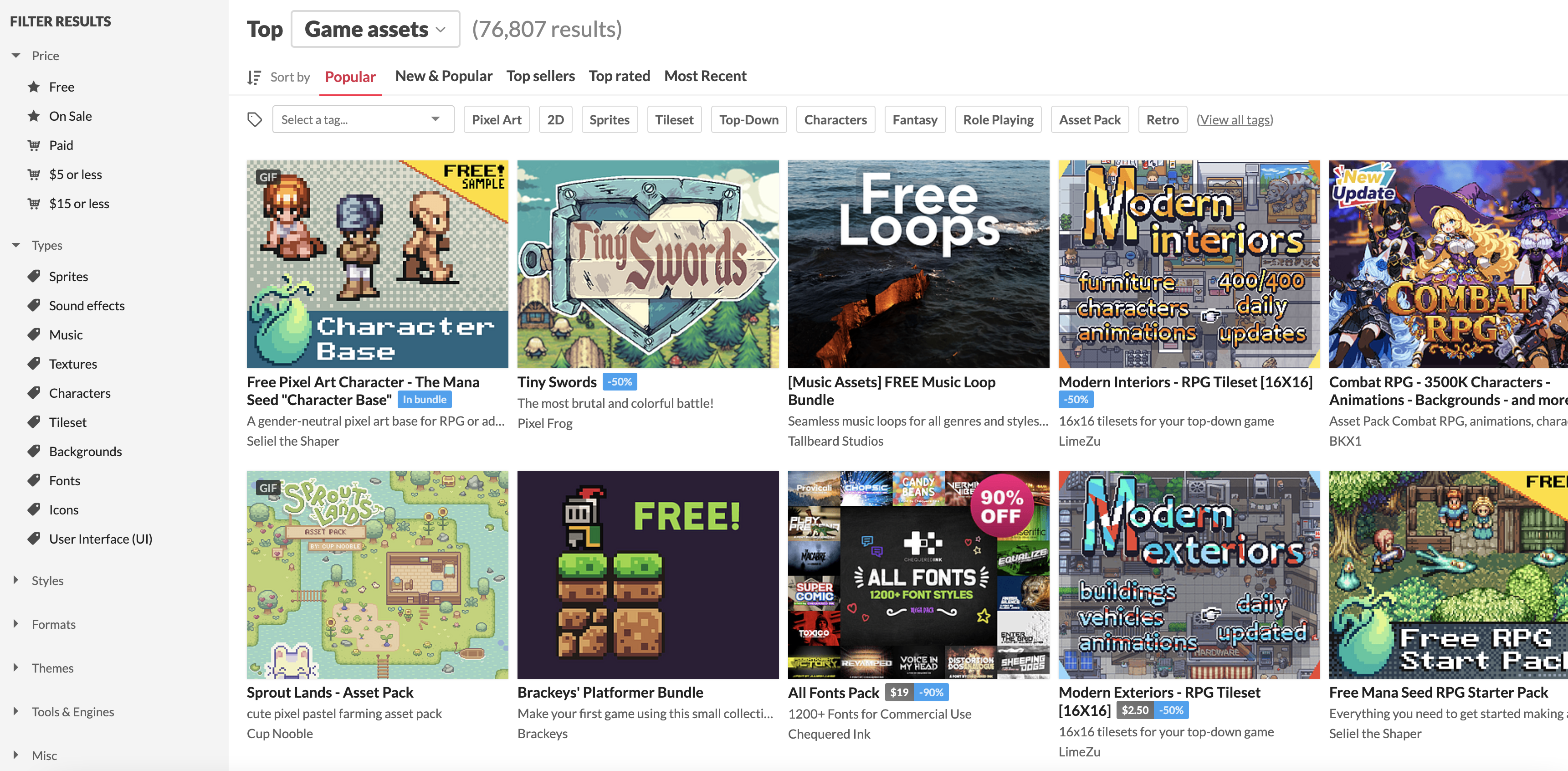
Task: Click the tag icon beside Fonts
Action: 34,480
